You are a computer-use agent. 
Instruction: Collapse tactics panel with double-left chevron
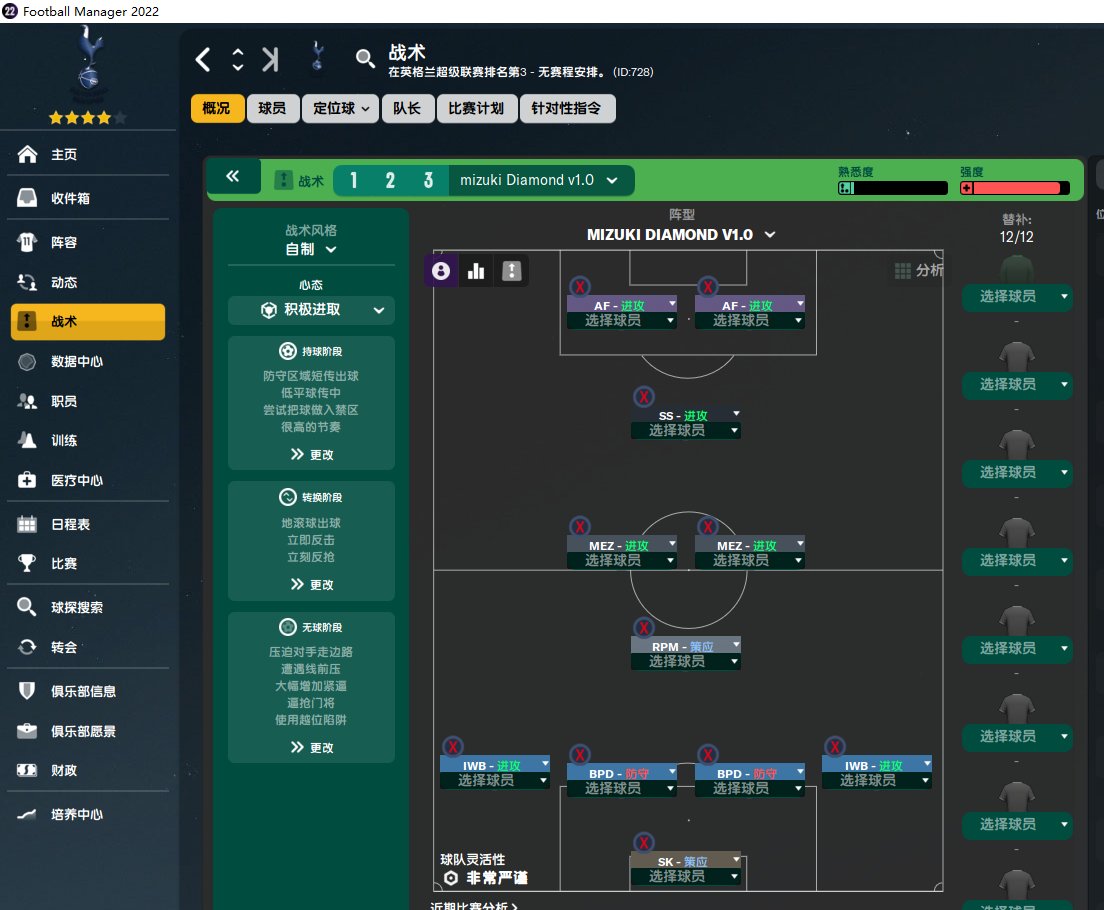[232, 176]
